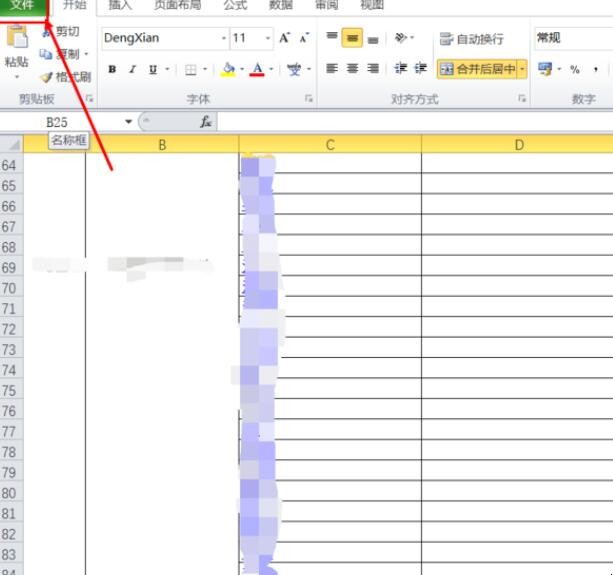Click the 合并后居中 (Merge & Center) button
Screen dimensions: 613x575
click(x=478, y=69)
